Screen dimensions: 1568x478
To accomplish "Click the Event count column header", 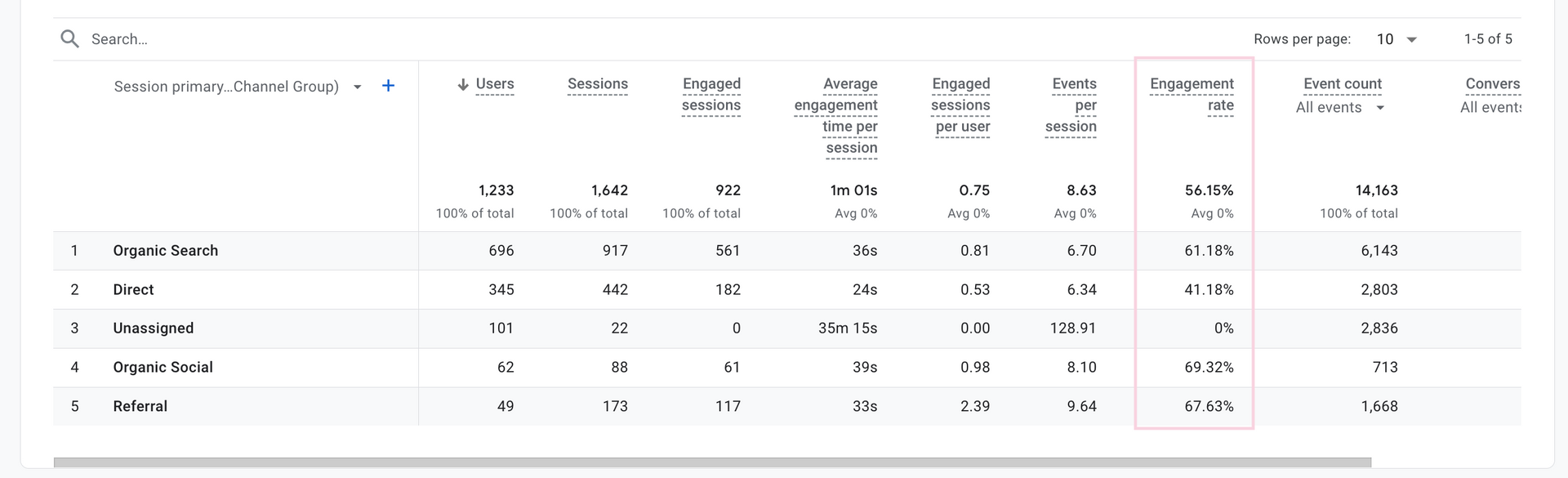I will pyautogui.click(x=1343, y=84).
